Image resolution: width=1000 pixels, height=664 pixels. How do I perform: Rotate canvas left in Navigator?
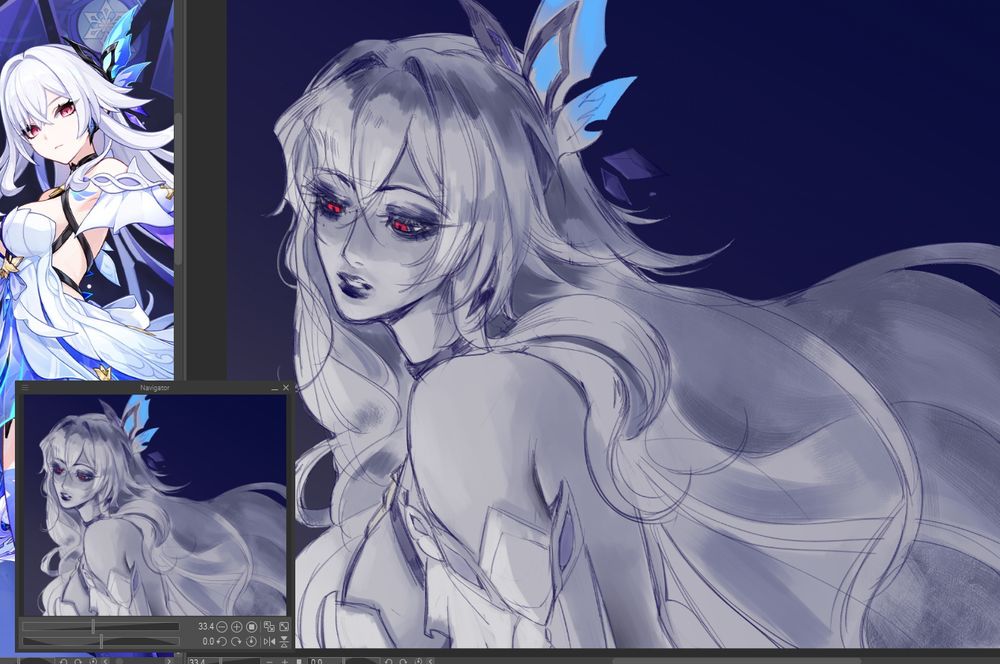tap(221, 641)
